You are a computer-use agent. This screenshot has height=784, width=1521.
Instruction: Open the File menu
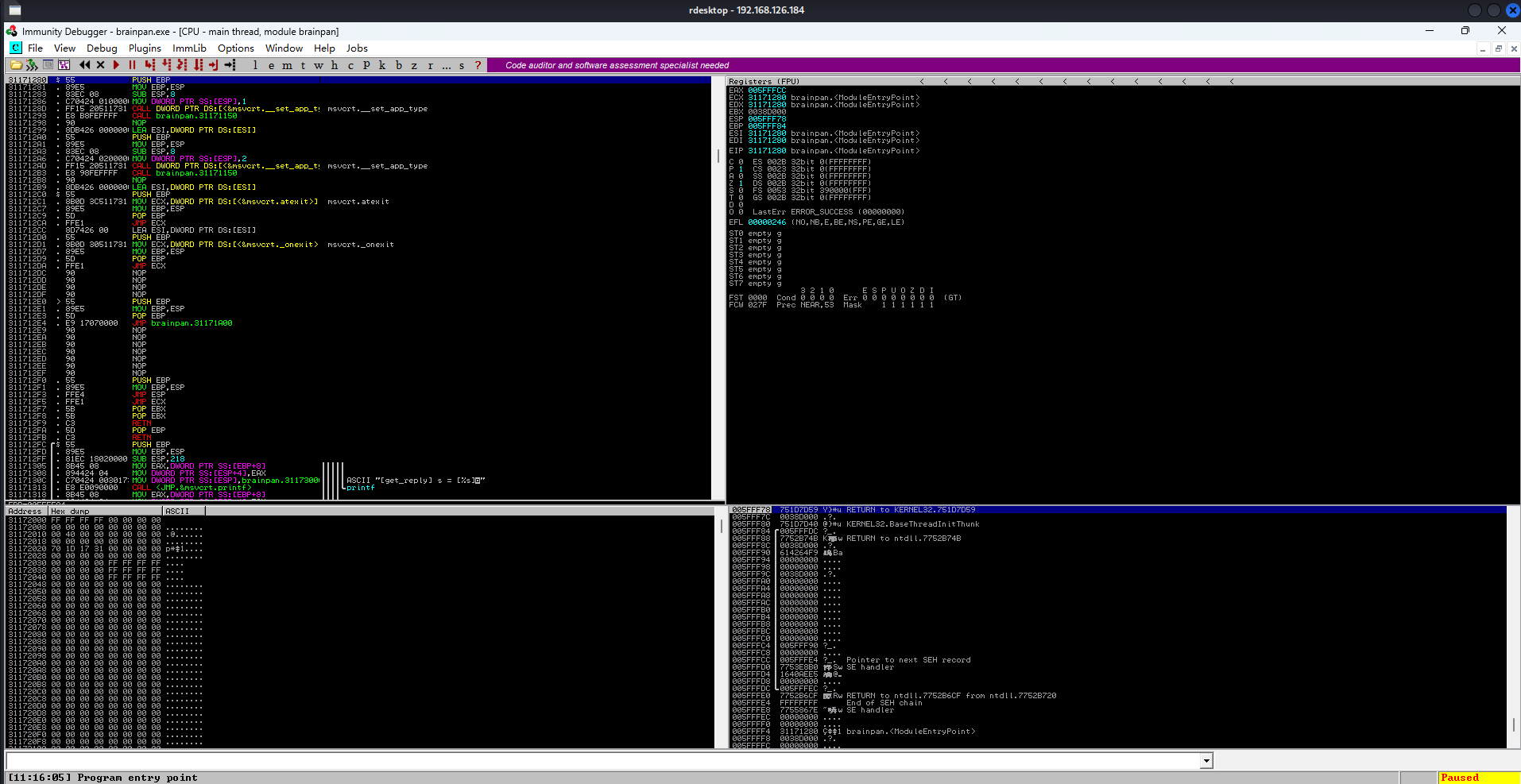point(35,48)
